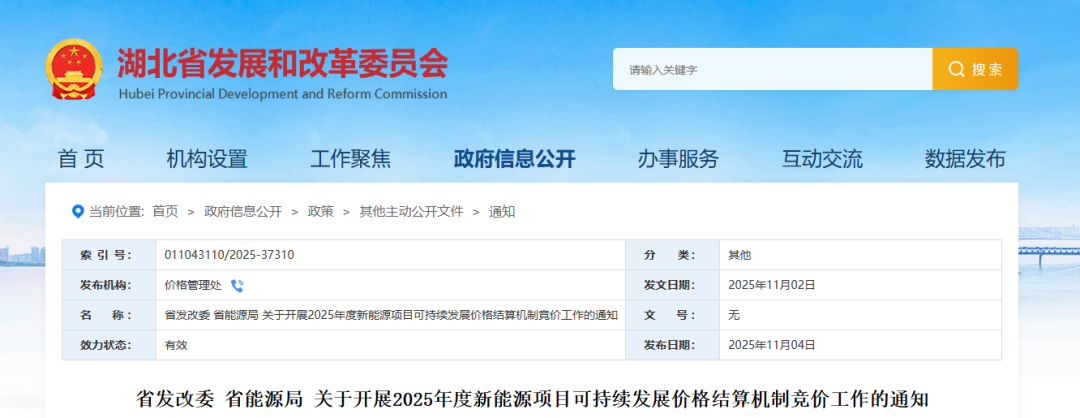Click the 当前位置 label text
Image resolution: width=1080 pixels, height=418 pixels.
pos(116,212)
